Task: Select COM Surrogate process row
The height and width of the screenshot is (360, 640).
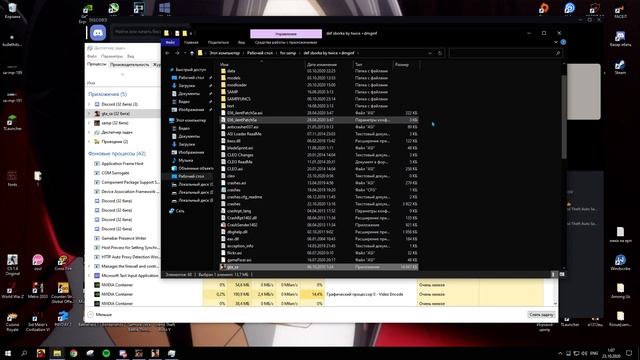Action: coord(115,173)
